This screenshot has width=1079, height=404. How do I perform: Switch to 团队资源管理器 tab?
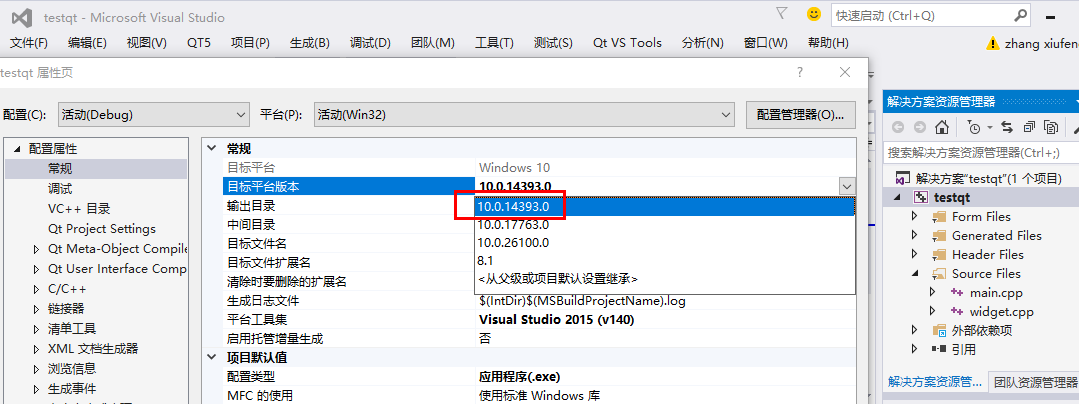(x=1033, y=382)
